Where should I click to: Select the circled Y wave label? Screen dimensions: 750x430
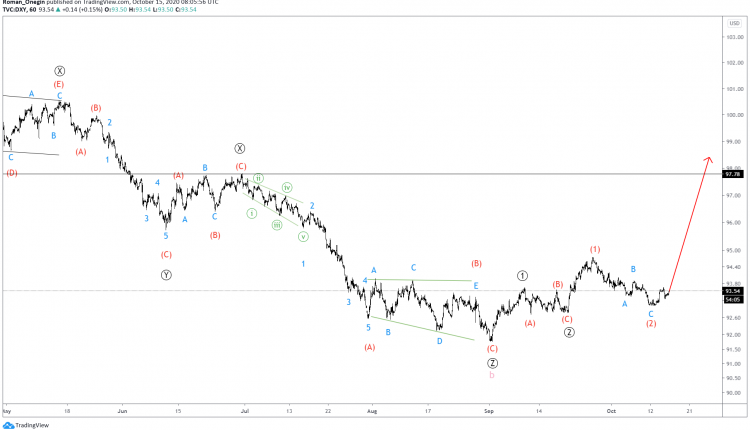pos(166,275)
